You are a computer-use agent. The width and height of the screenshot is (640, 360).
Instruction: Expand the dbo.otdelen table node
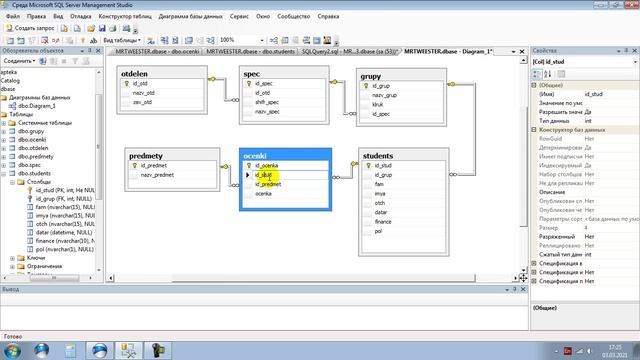pos(4,148)
